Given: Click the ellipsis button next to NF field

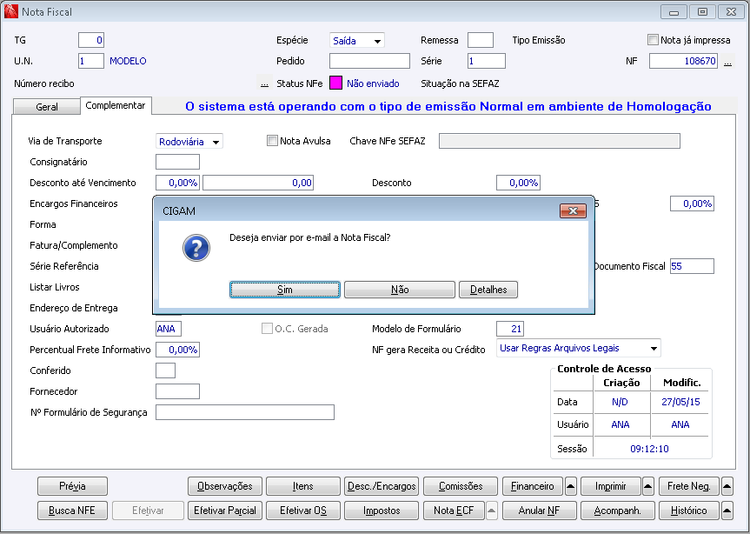Looking at the screenshot, I should (728, 61).
